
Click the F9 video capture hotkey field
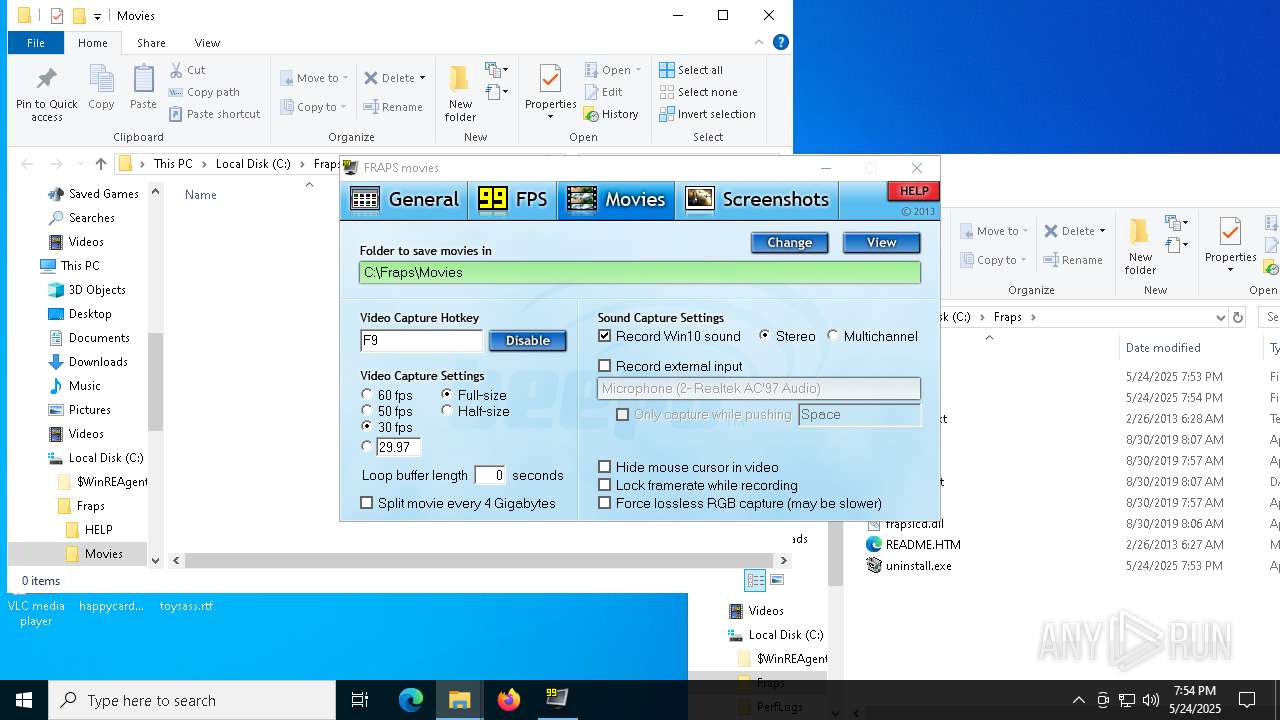(x=421, y=341)
